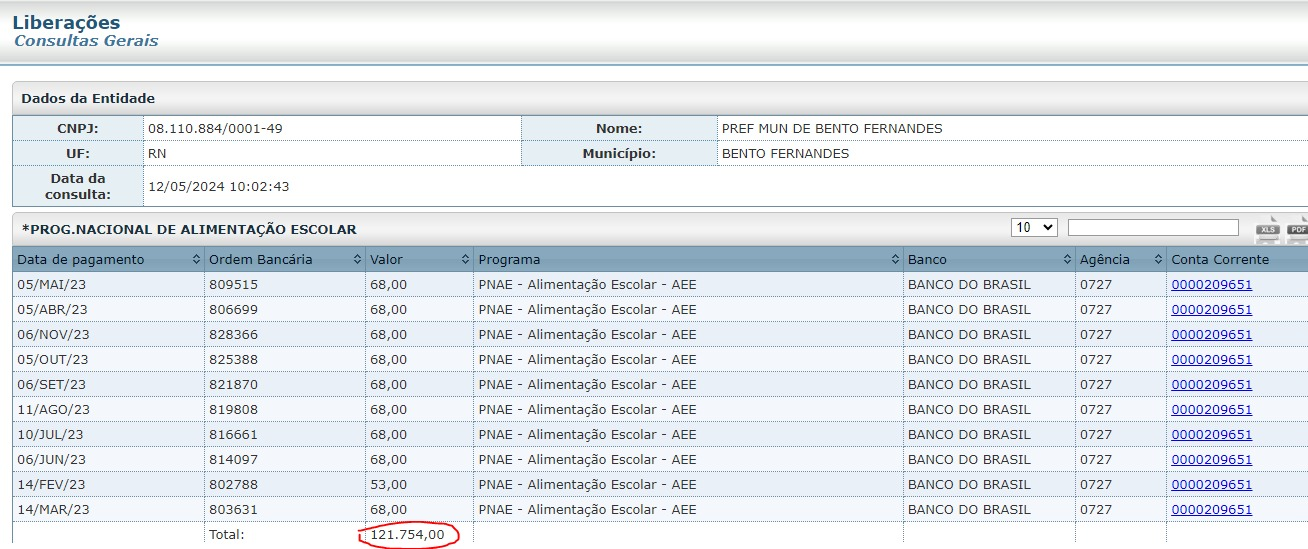The height and width of the screenshot is (549, 1308).
Task: Open account link for 05/MAI/23 payment
Action: point(1211,285)
